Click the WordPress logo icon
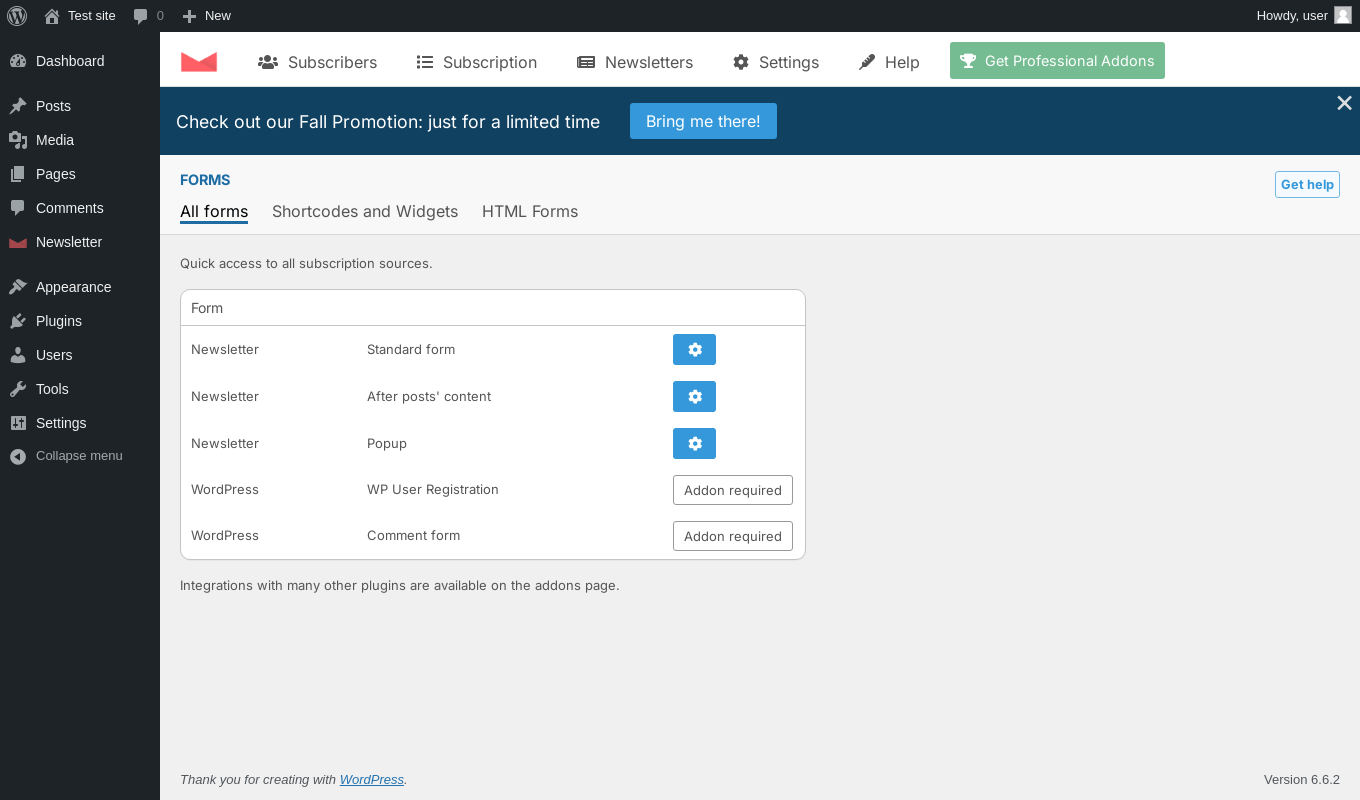 click(17, 15)
